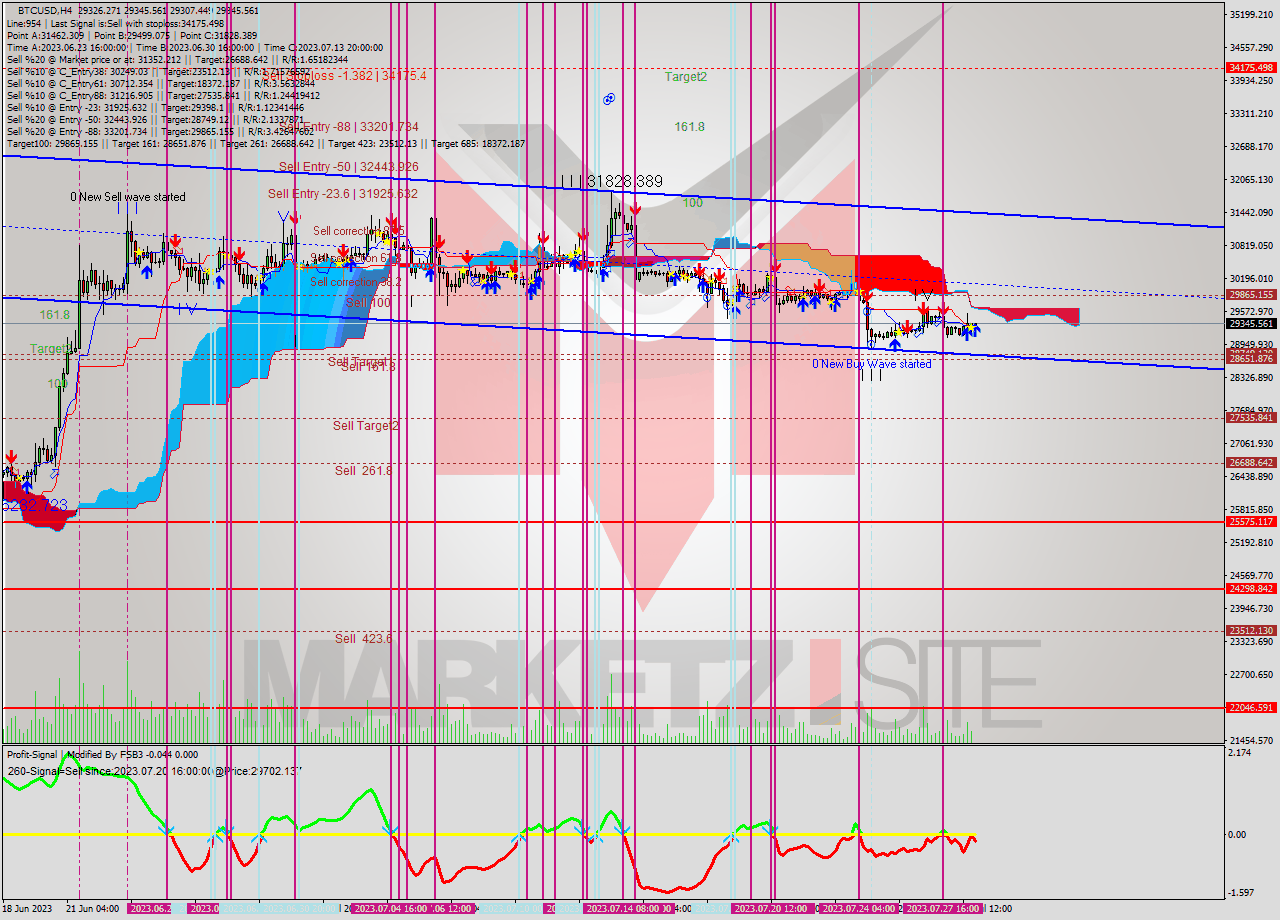Viewport: 1280px width, 920px height.
Task: Select the red sell arrow above the 31828.389 peak
Action: point(636,210)
